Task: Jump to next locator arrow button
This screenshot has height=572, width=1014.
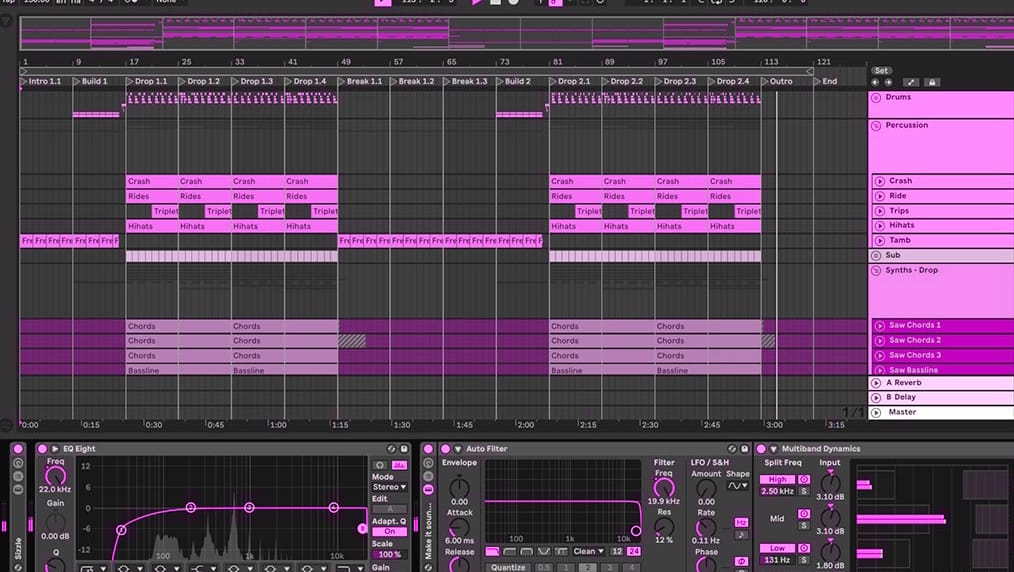Action: click(x=888, y=82)
